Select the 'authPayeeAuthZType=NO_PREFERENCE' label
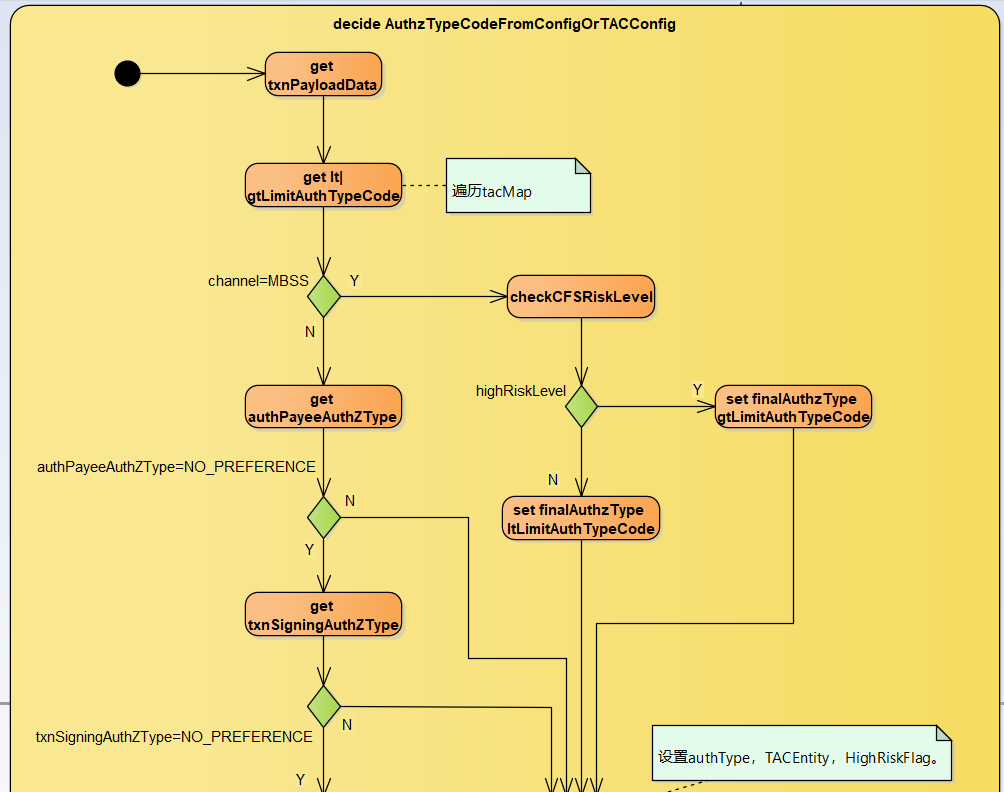Image resolution: width=1004 pixels, height=792 pixels. tap(176, 467)
